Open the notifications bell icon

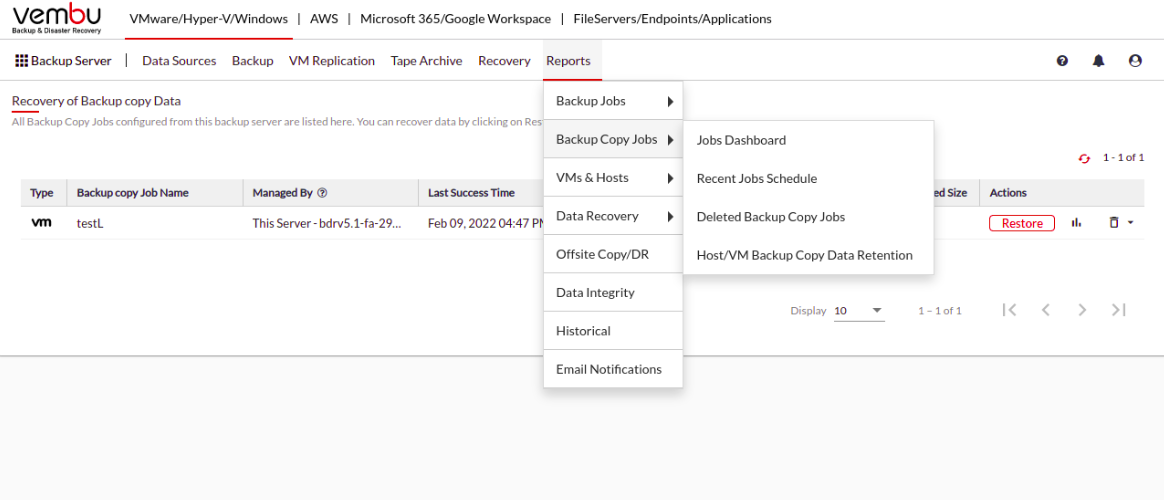[1099, 61]
